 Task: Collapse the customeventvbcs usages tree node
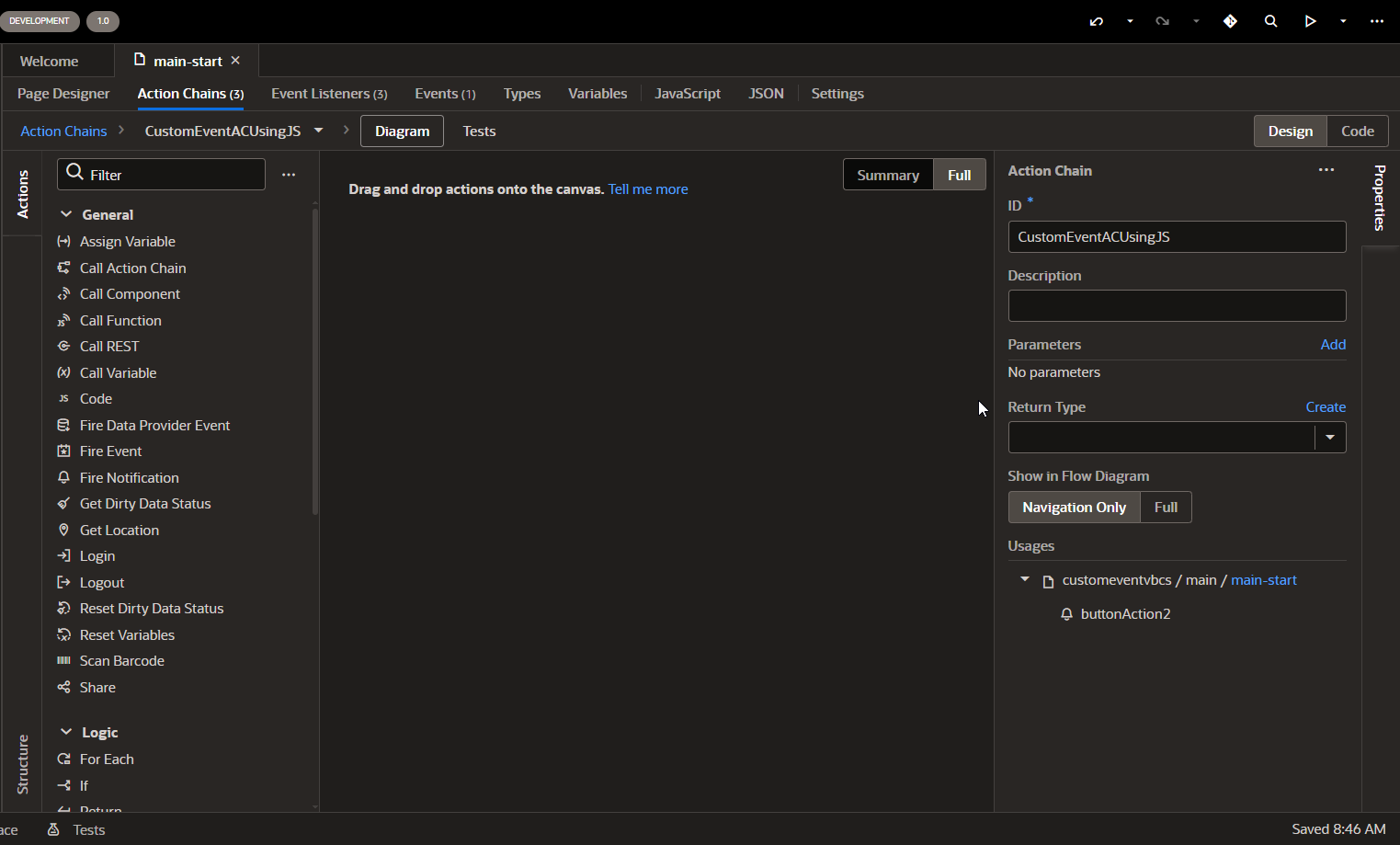point(1025,579)
